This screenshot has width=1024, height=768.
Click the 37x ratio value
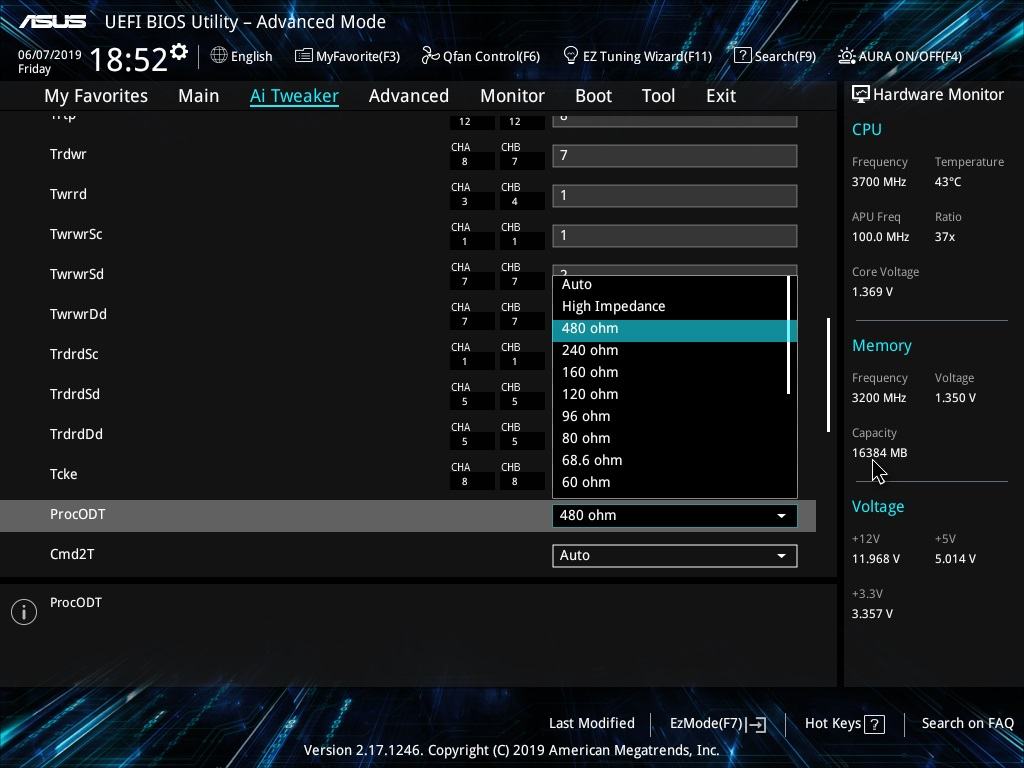pos(944,237)
